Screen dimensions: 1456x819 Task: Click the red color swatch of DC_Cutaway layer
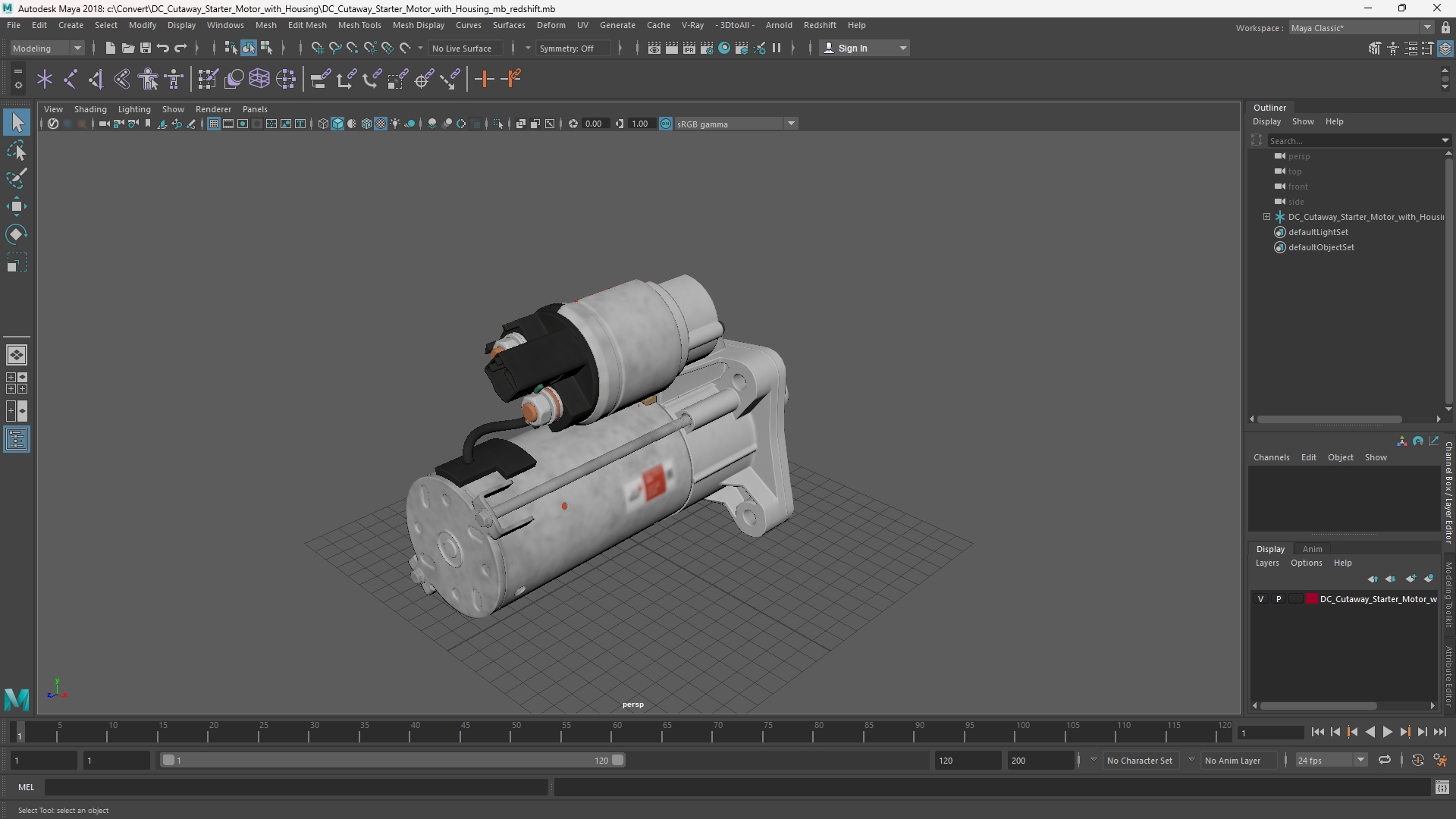1312,599
